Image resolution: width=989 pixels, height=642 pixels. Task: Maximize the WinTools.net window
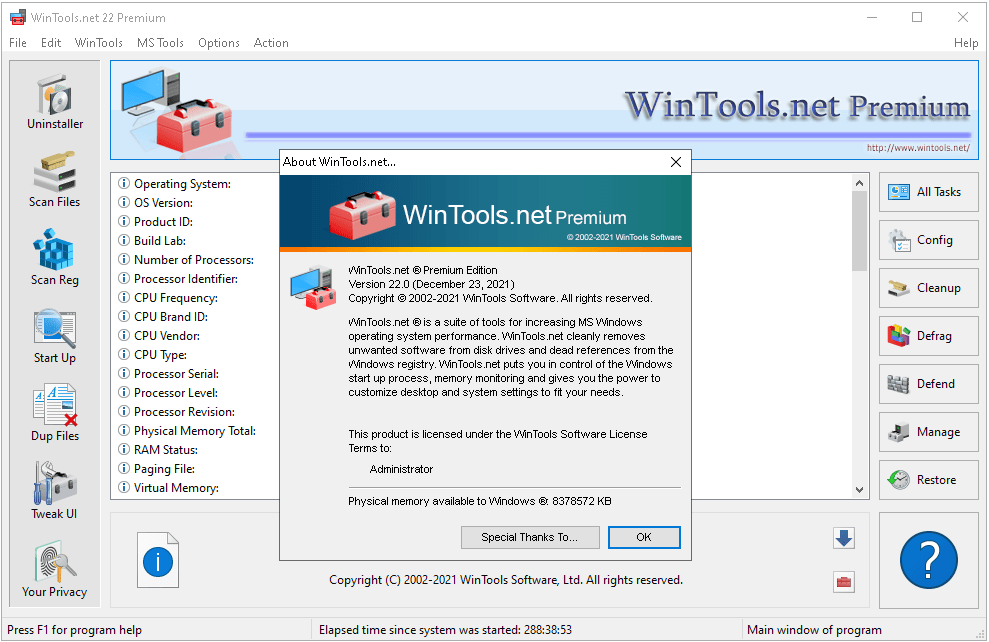pyautogui.click(x=917, y=17)
